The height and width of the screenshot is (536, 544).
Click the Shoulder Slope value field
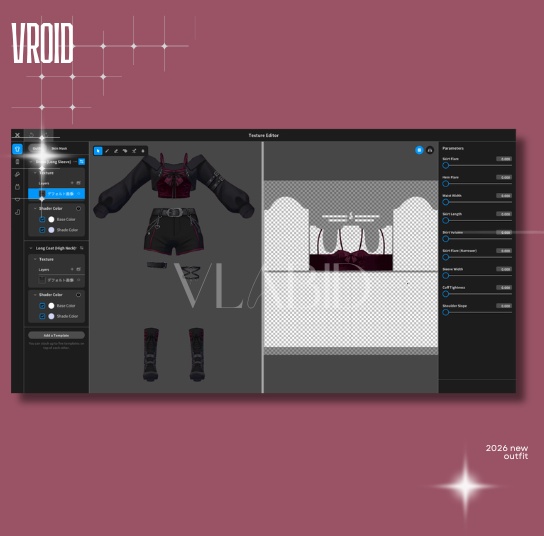[x=504, y=306]
